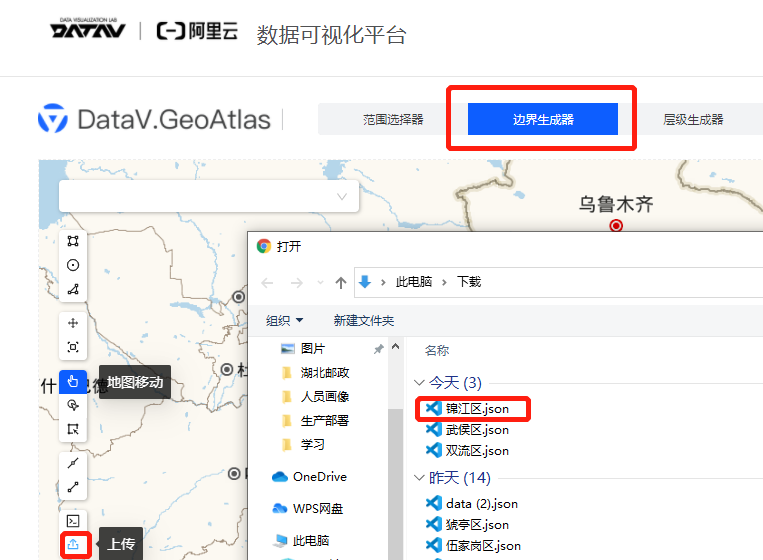Click the fit-to-view focus icon

73,347
